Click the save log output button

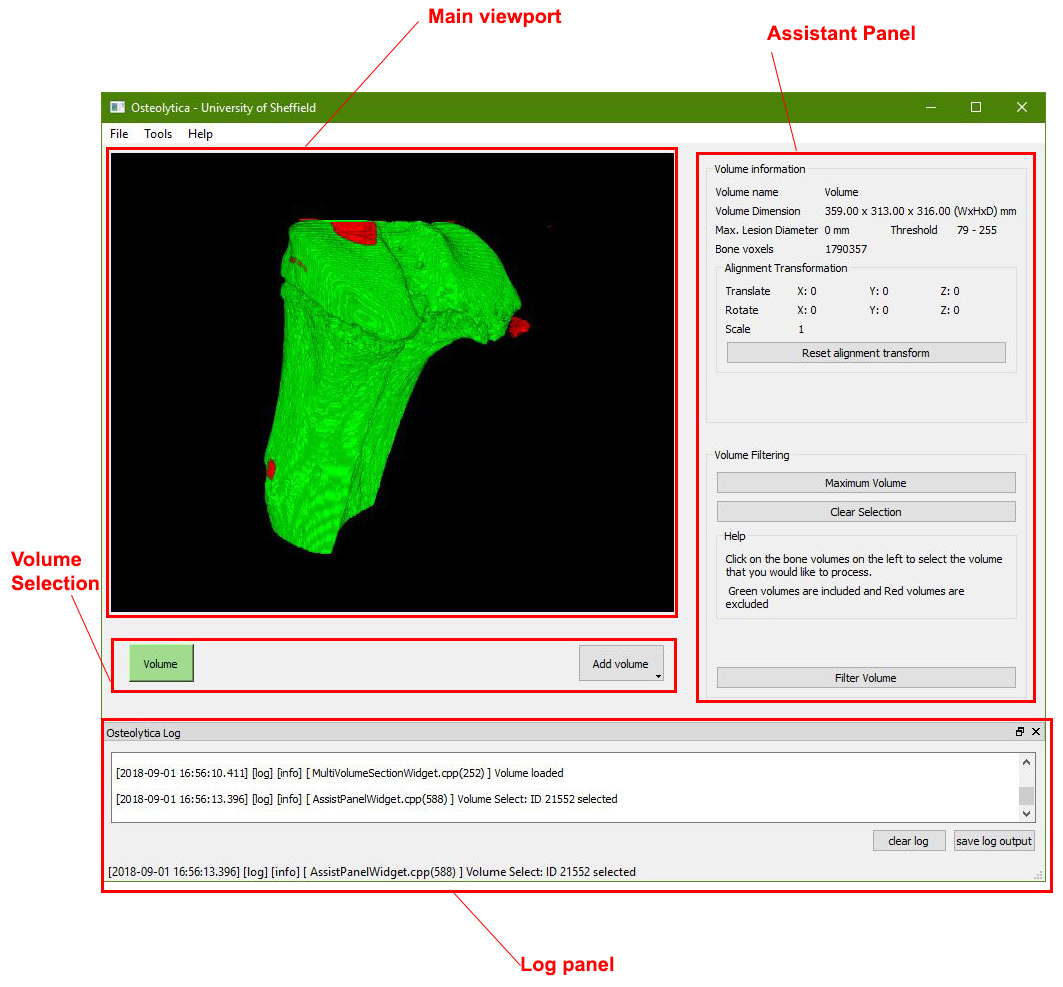pos(994,841)
